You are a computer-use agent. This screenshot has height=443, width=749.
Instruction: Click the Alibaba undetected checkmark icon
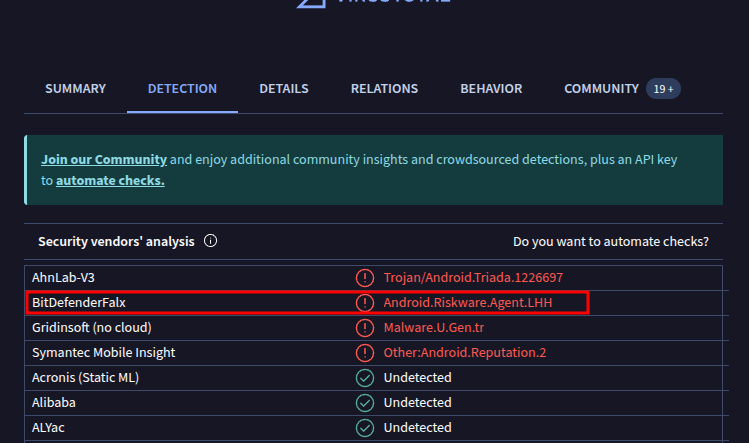365,402
